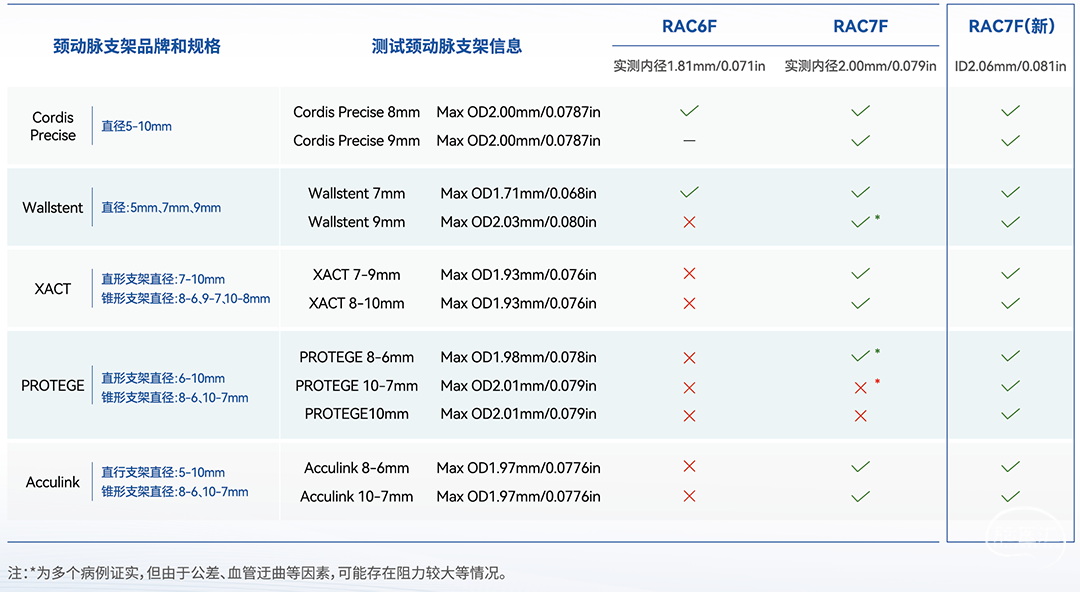Select RAC7F(新) check mark for Wallstent 9mm
Viewport: 1080px width, 592px height.
[1010, 222]
